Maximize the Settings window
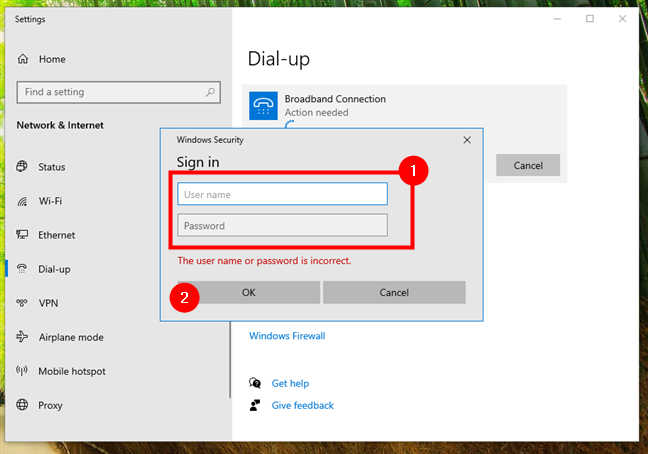 click(x=590, y=19)
